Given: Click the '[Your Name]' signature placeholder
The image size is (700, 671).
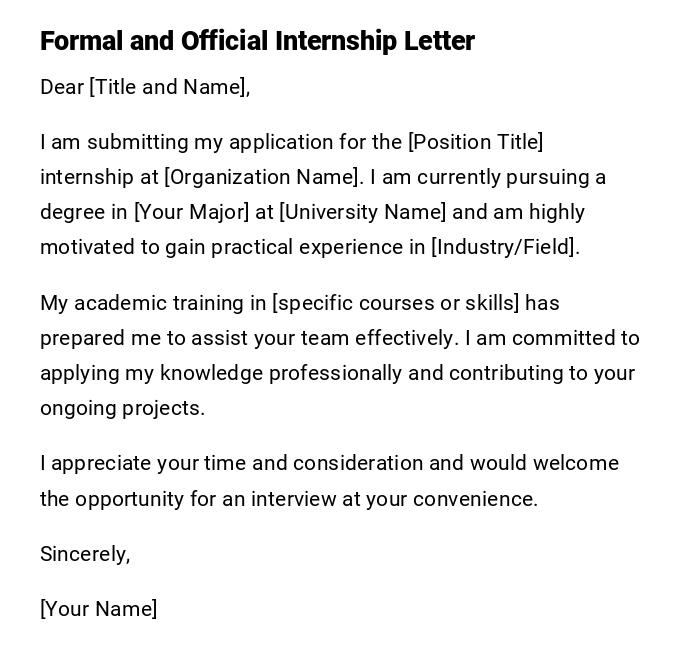Looking at the screenshot, I should click(x=98, y=609).
